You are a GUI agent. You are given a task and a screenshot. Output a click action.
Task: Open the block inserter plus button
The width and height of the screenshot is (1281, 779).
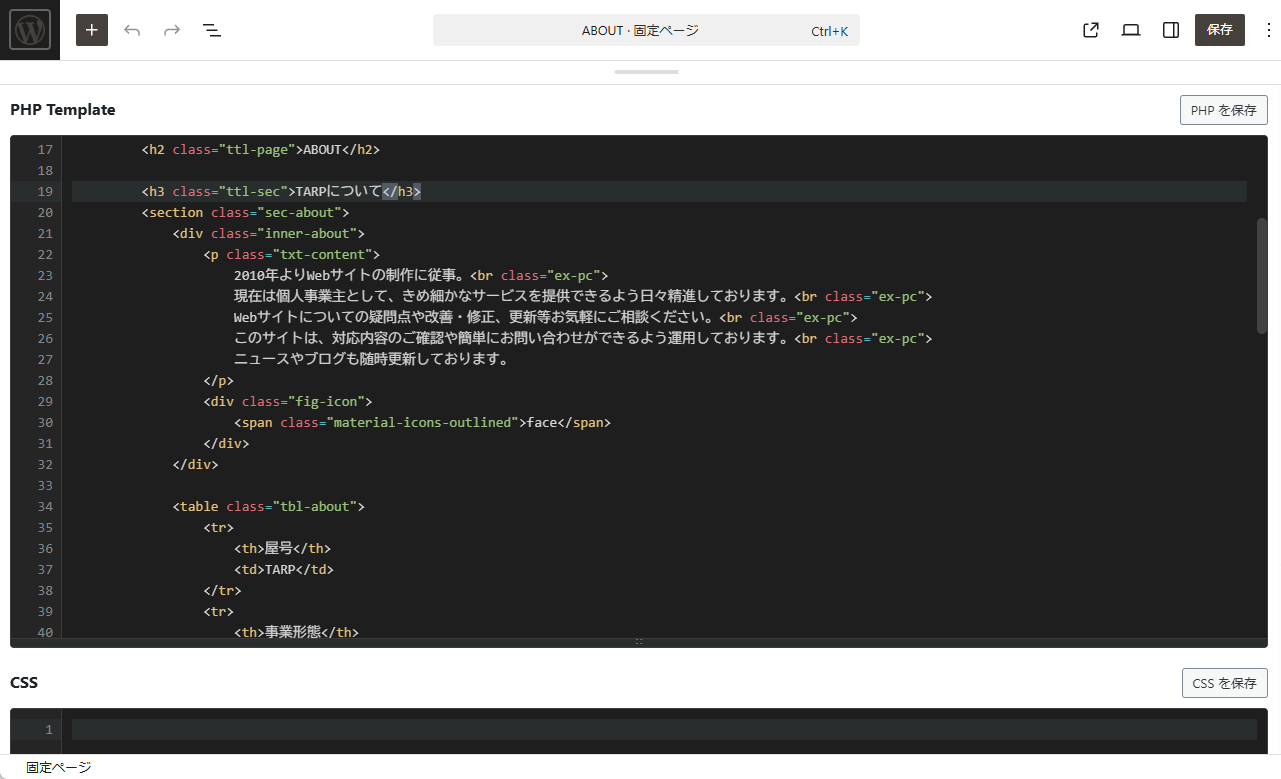pos(92,30)
